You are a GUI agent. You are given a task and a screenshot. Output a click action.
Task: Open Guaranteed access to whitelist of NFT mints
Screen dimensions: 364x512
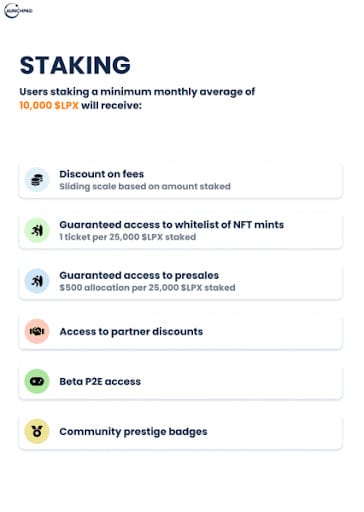pos(181,231)
